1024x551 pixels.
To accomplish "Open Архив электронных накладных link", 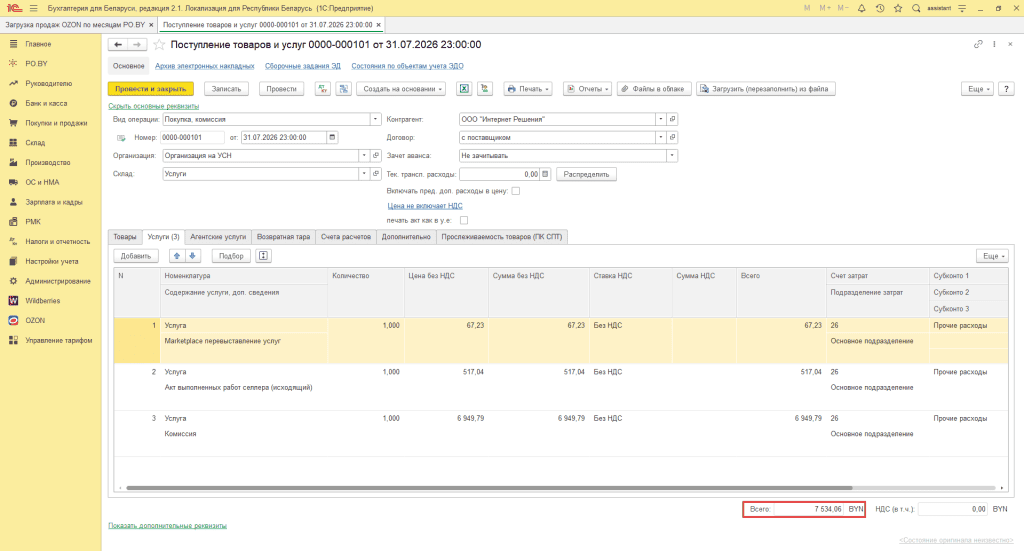I will pyautogui.click(x=204, y=66).
